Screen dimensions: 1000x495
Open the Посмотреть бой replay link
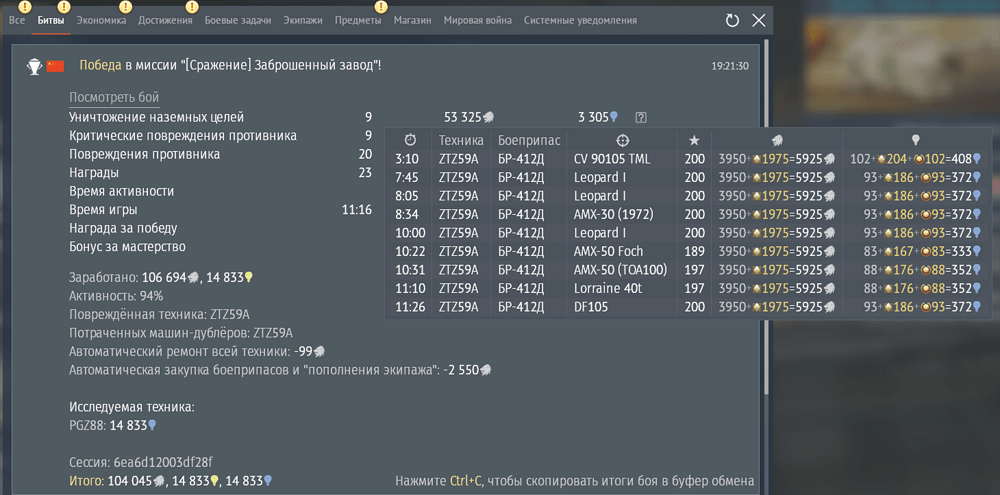pyautogui.click(x=114, y=98)
